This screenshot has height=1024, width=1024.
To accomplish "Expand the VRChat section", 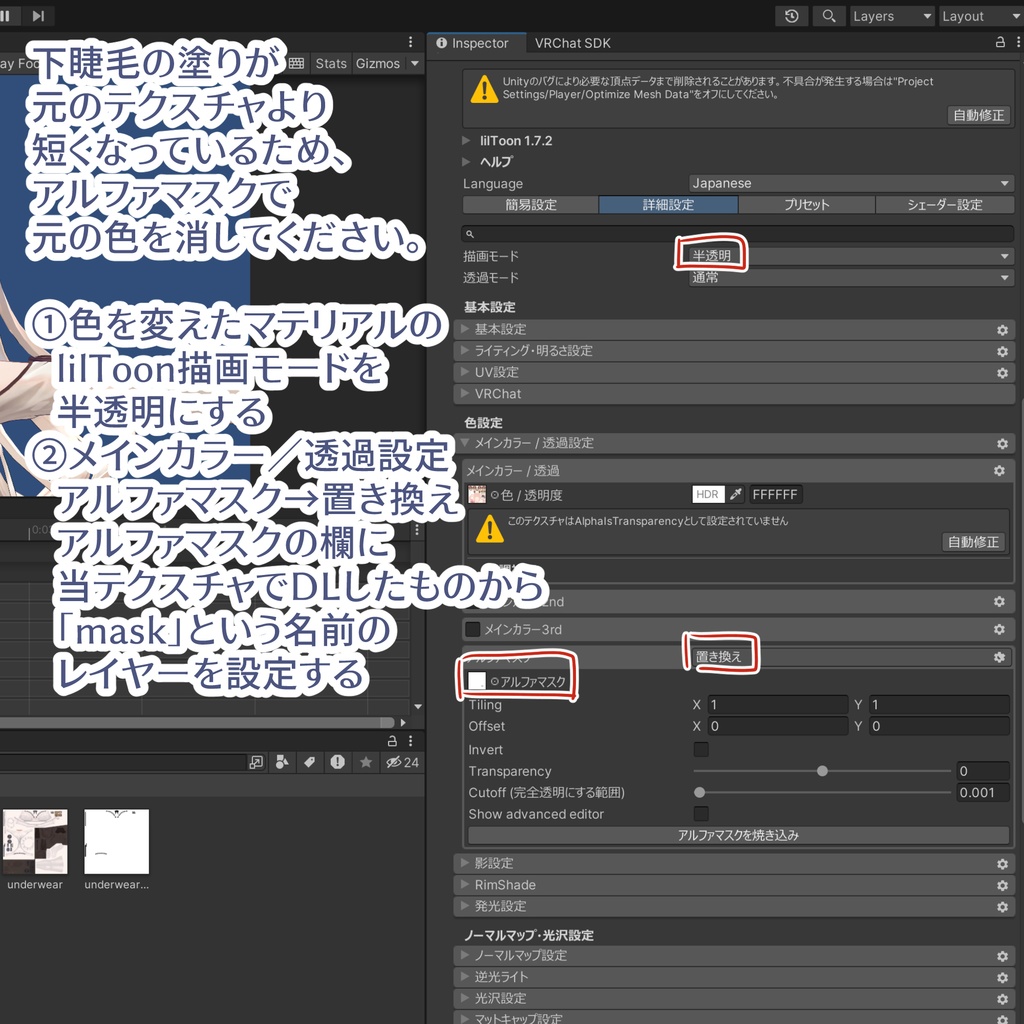I will pos(733,394).
